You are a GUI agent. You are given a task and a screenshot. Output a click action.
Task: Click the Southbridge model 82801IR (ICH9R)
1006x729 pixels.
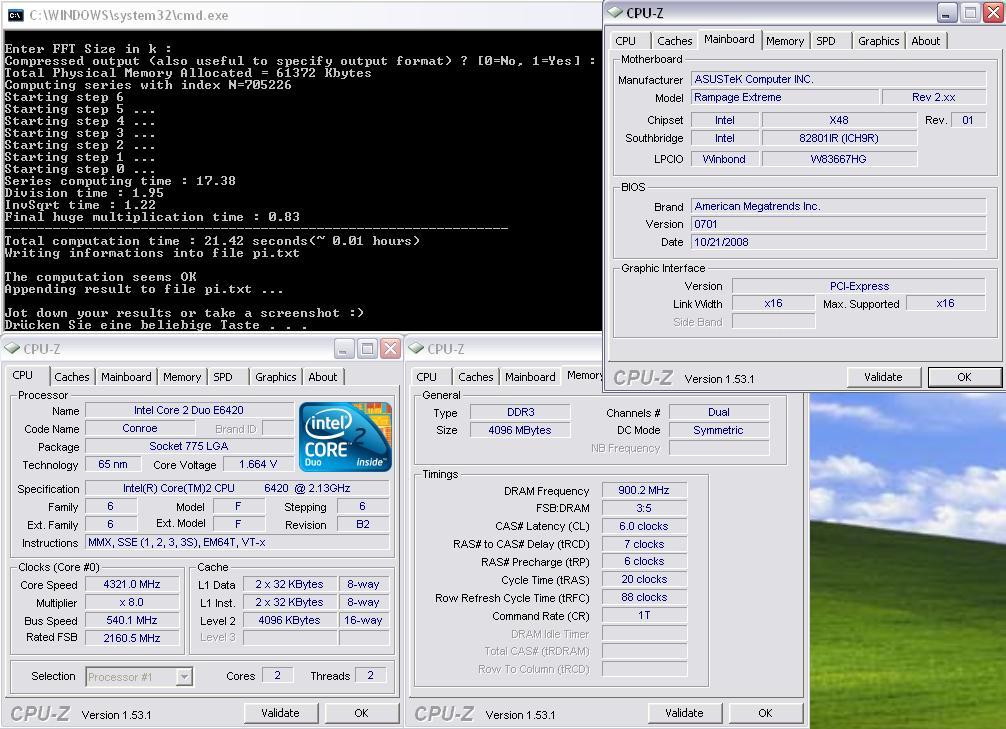click(x=839, y=138)
